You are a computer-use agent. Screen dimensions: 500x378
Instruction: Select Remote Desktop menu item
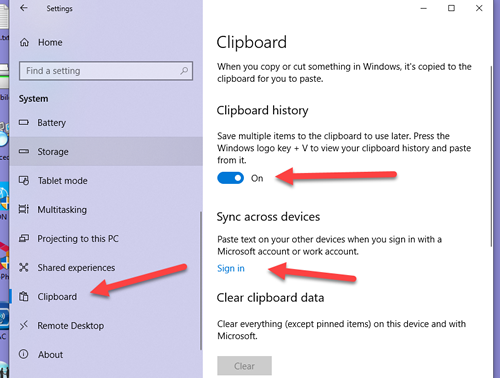click(106, 325)
